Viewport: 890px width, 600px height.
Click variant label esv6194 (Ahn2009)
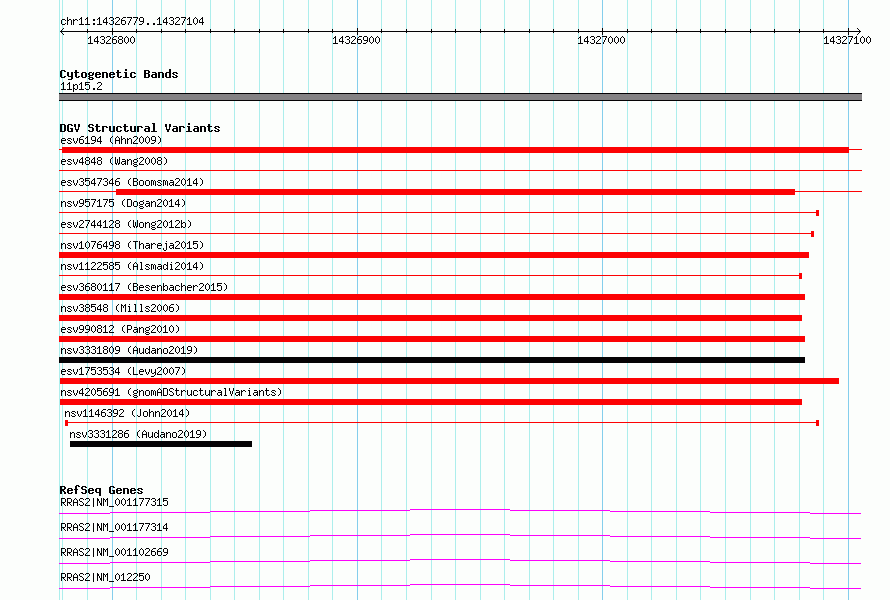point(111,140)
